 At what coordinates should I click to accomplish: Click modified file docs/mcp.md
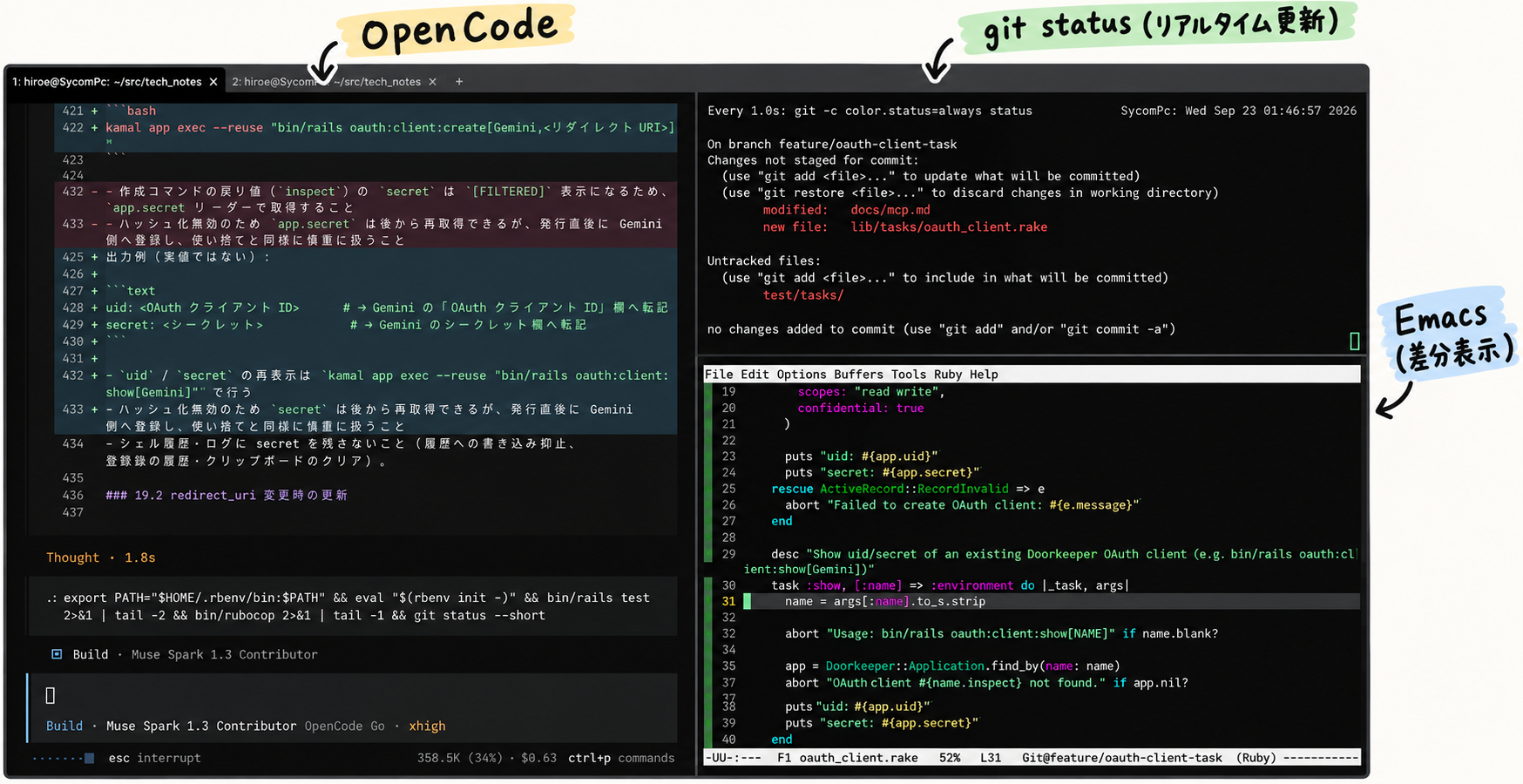(x=890, y=210)
